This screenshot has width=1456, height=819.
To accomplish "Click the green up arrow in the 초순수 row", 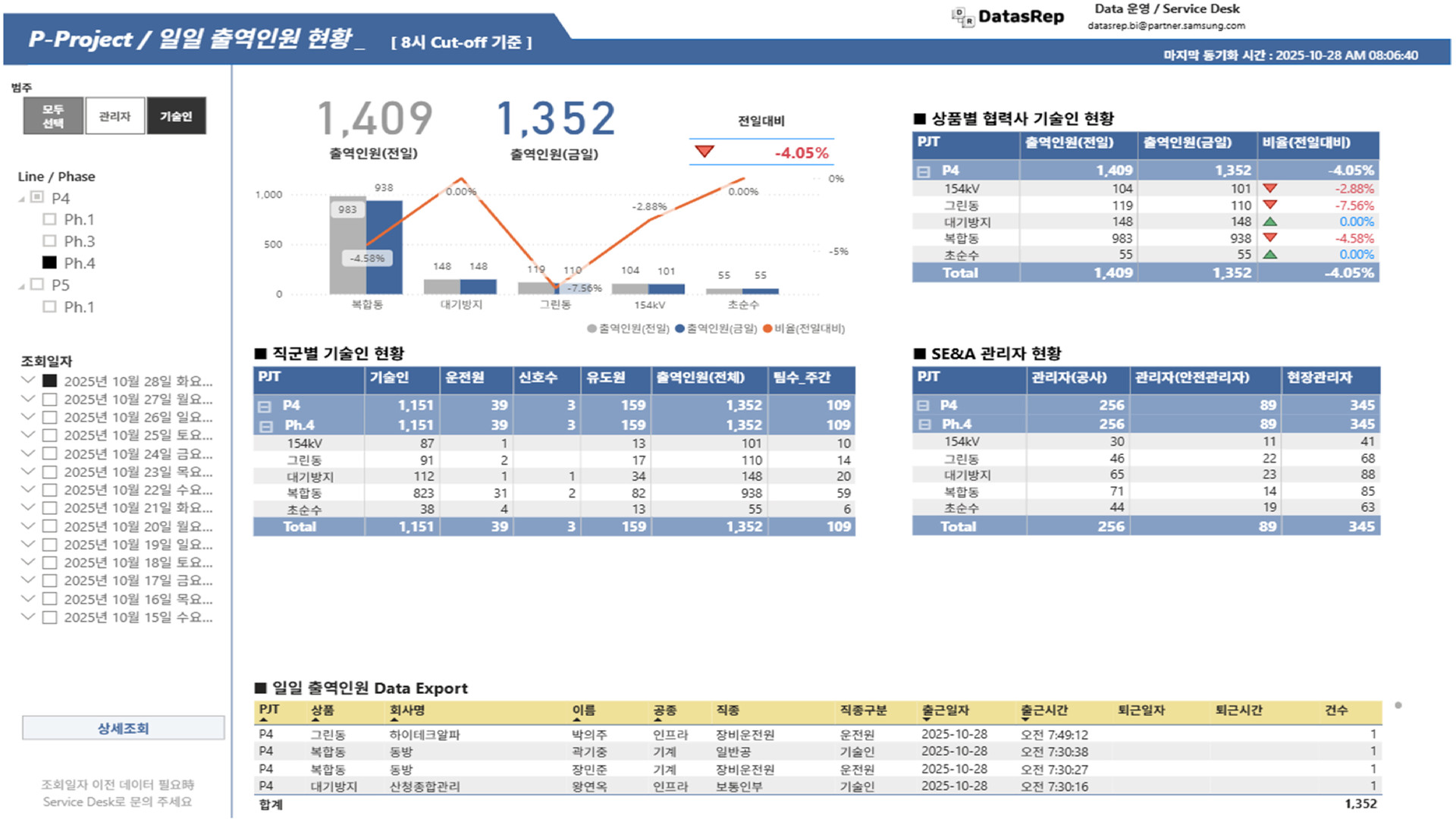I will coord(1270,255).
